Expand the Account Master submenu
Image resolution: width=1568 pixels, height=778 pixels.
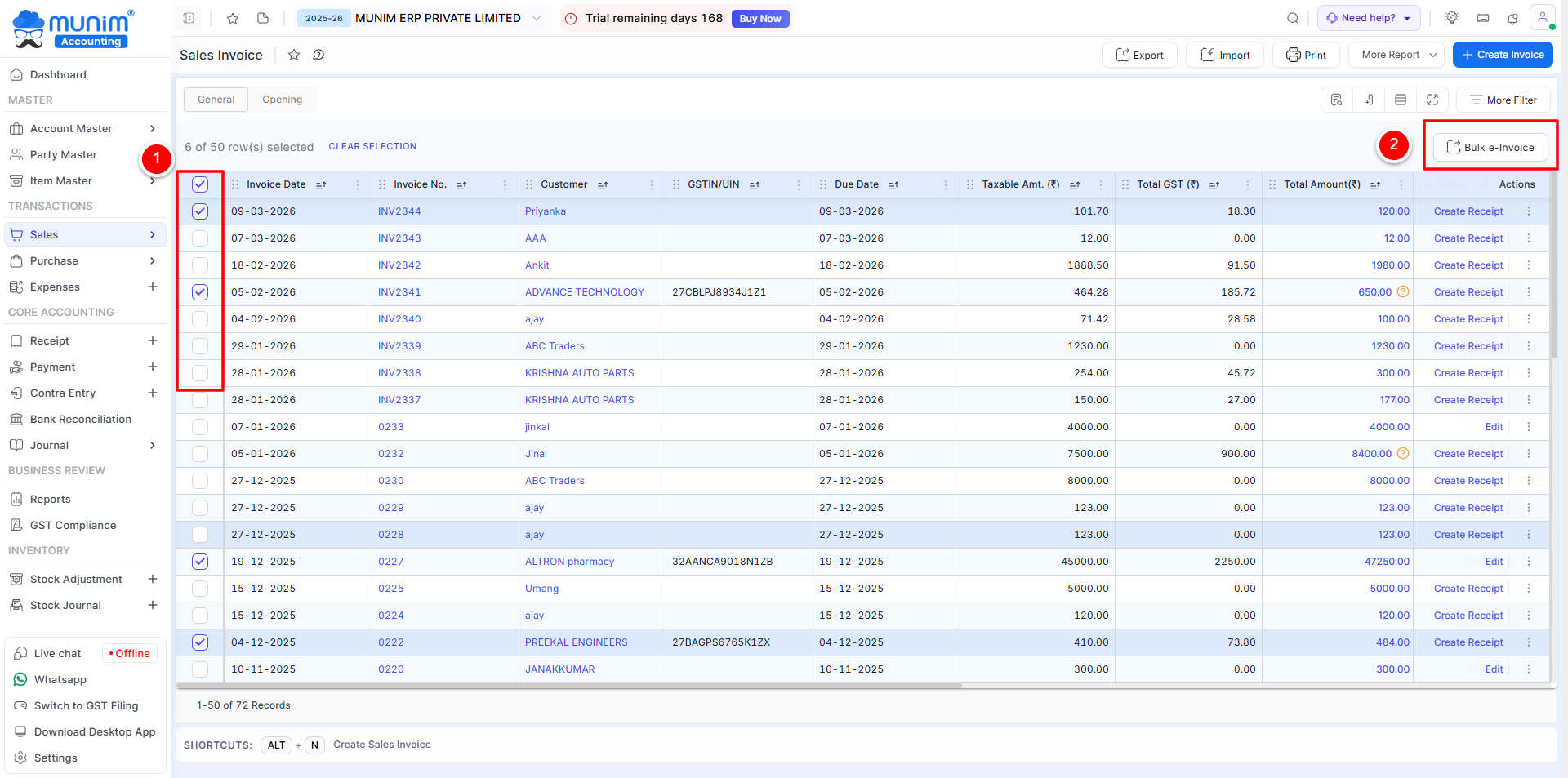tap(153, 128)
